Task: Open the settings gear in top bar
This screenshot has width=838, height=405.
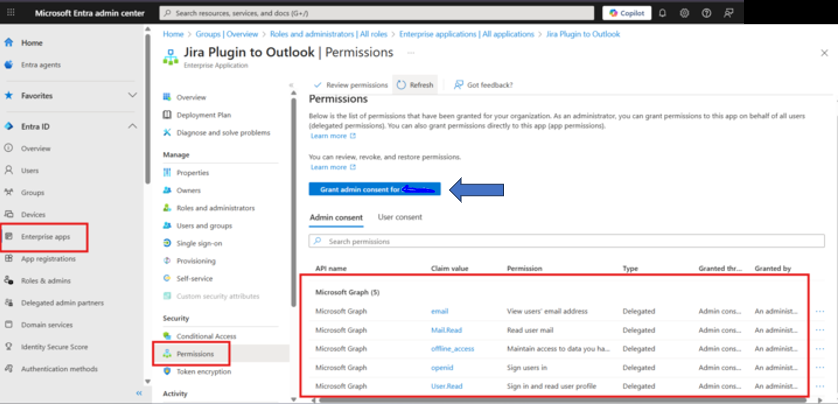Action: click(684, 14)
